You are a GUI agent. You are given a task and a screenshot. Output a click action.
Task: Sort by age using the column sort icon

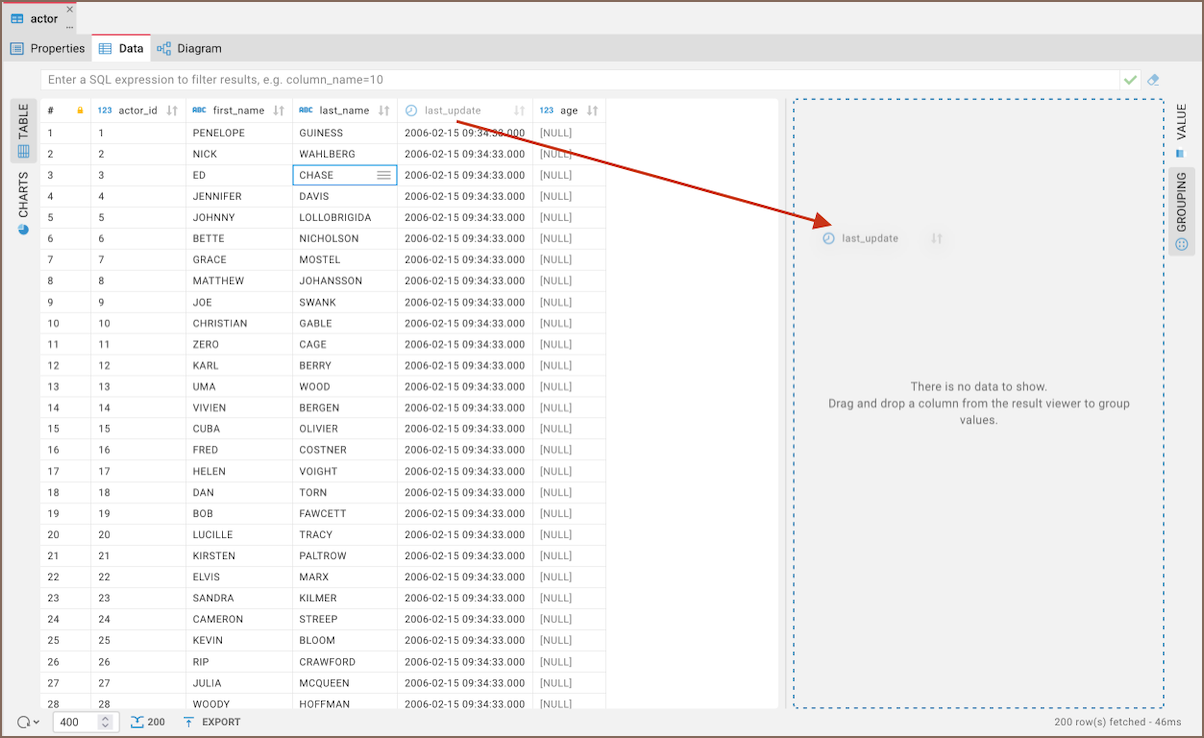(592, 111)
